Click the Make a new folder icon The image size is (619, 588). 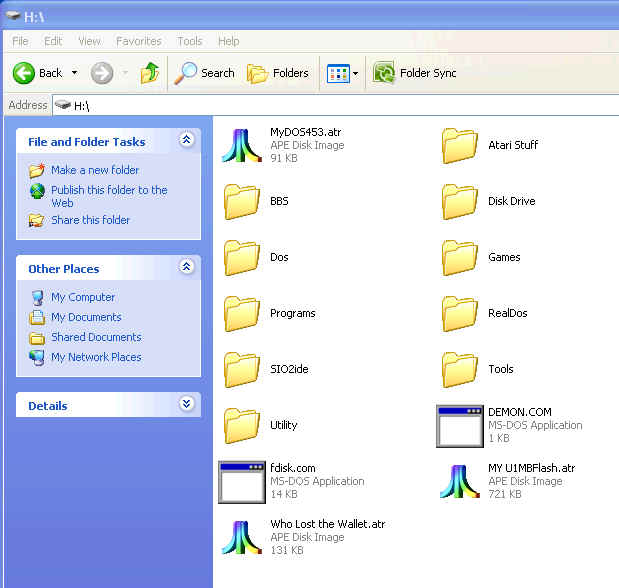37,170
